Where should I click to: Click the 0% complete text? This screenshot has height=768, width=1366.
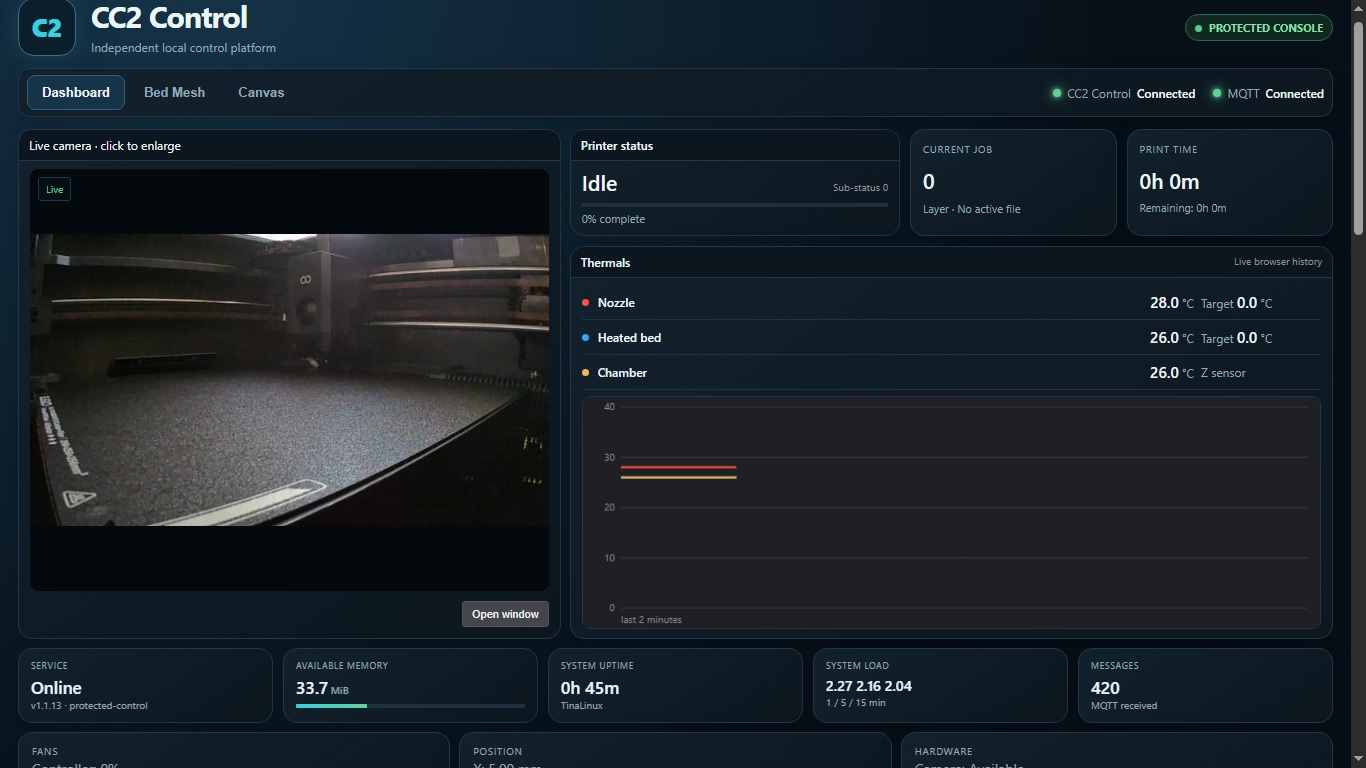613,219
